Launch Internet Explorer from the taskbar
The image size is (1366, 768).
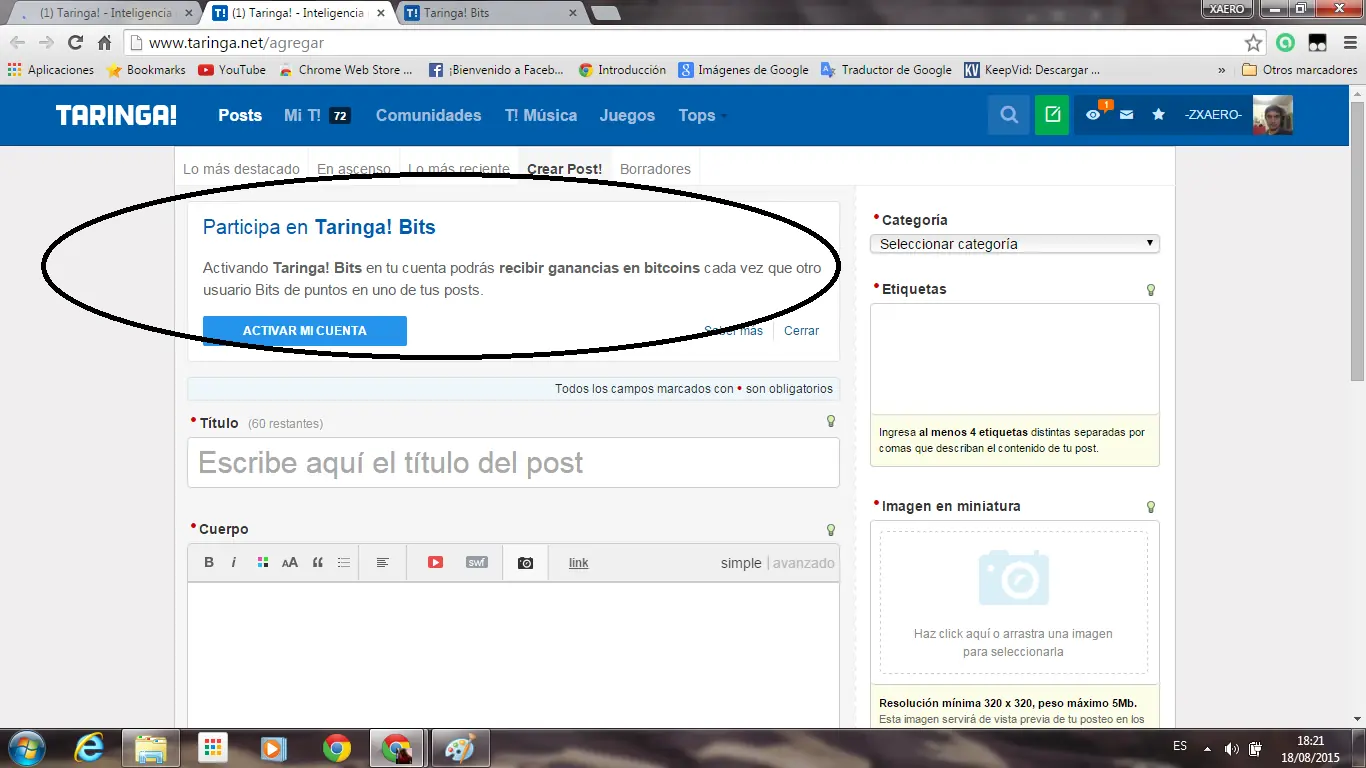click(90, 748)
